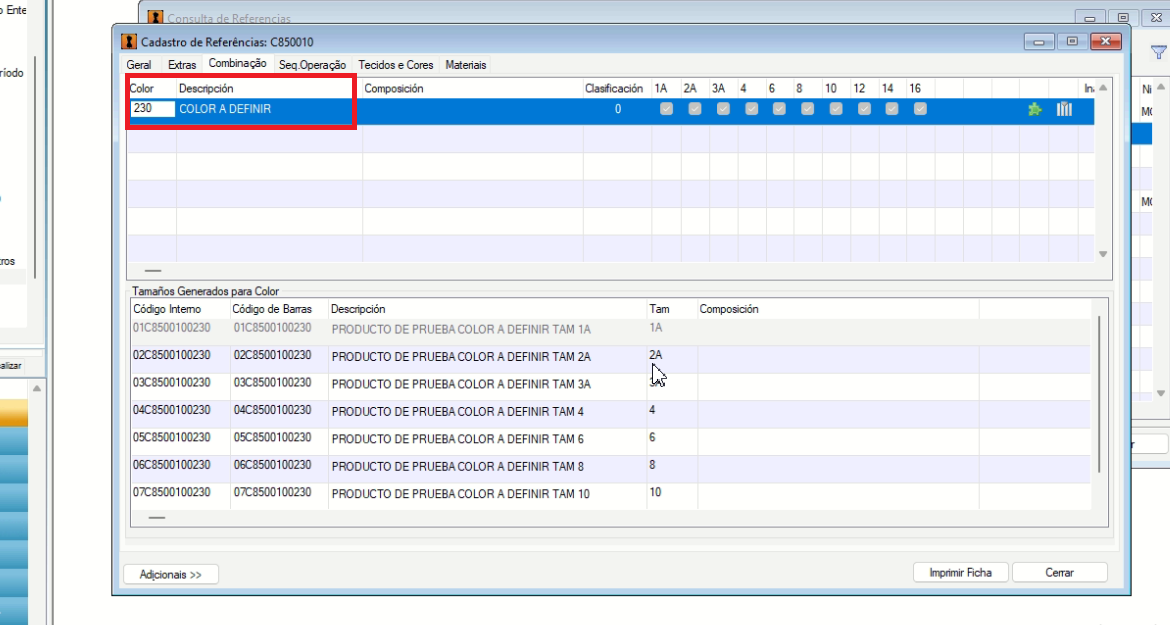1170x625 pixels.
Task: Toggle size 16 checkbox for color 230
Action: point(920,109)
